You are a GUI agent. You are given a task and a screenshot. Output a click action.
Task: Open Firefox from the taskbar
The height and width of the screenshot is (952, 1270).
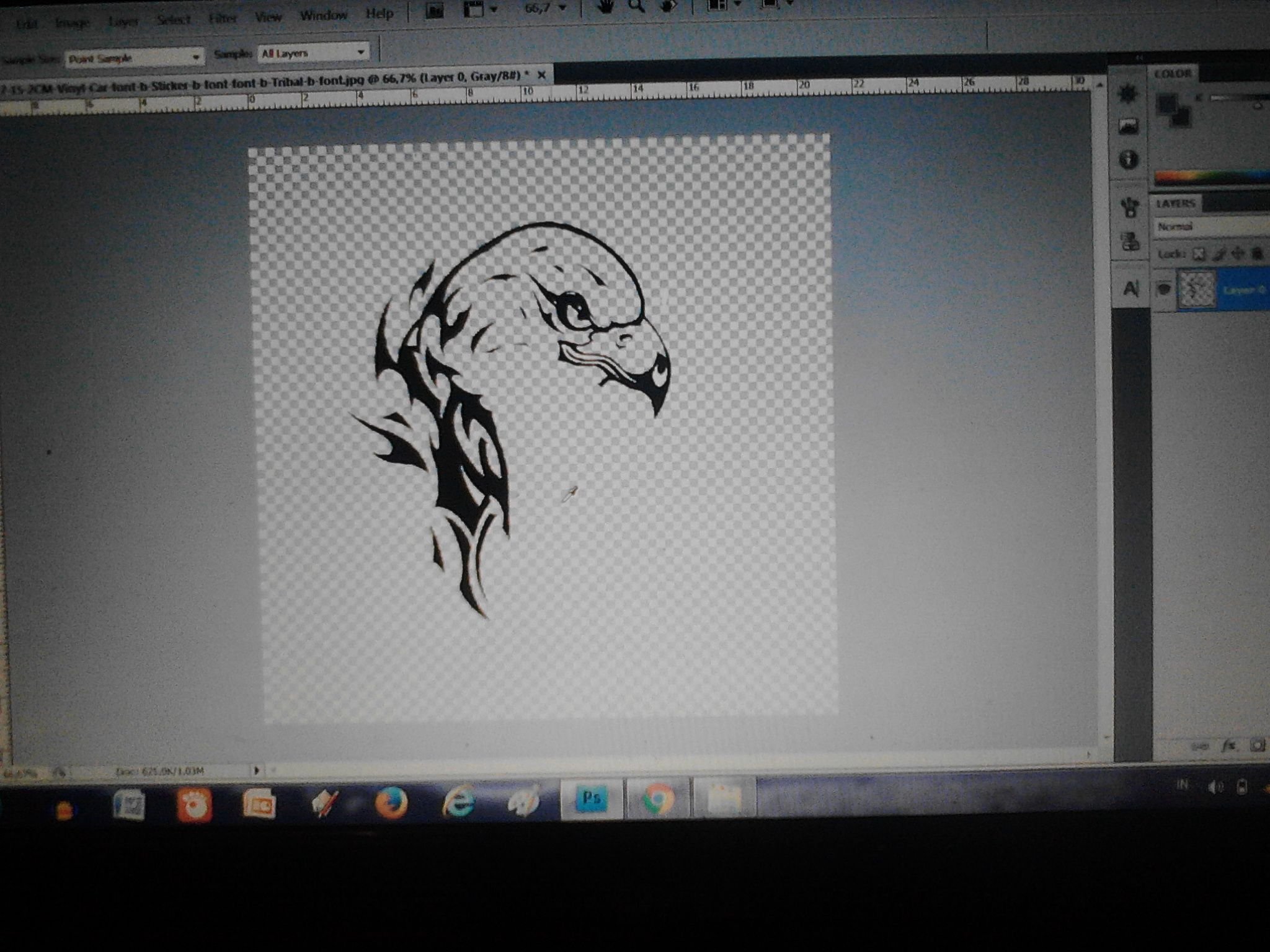tap(392, 803)
